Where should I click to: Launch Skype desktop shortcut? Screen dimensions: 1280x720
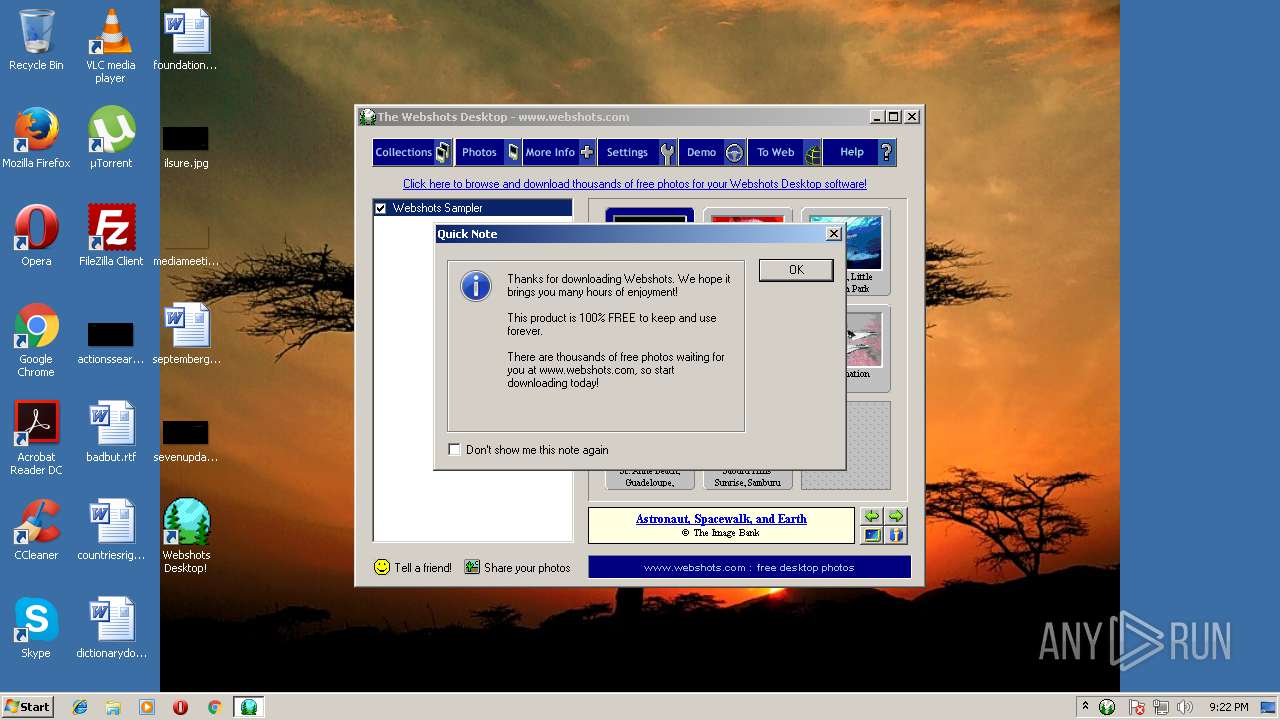point(36,628)
